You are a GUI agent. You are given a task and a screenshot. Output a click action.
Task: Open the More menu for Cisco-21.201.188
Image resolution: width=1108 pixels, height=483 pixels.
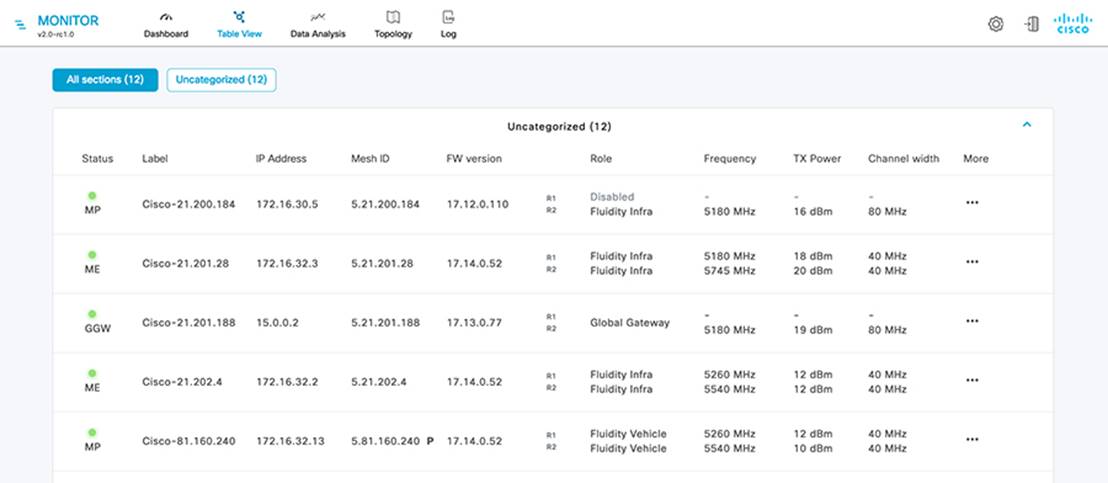(972, 321)
